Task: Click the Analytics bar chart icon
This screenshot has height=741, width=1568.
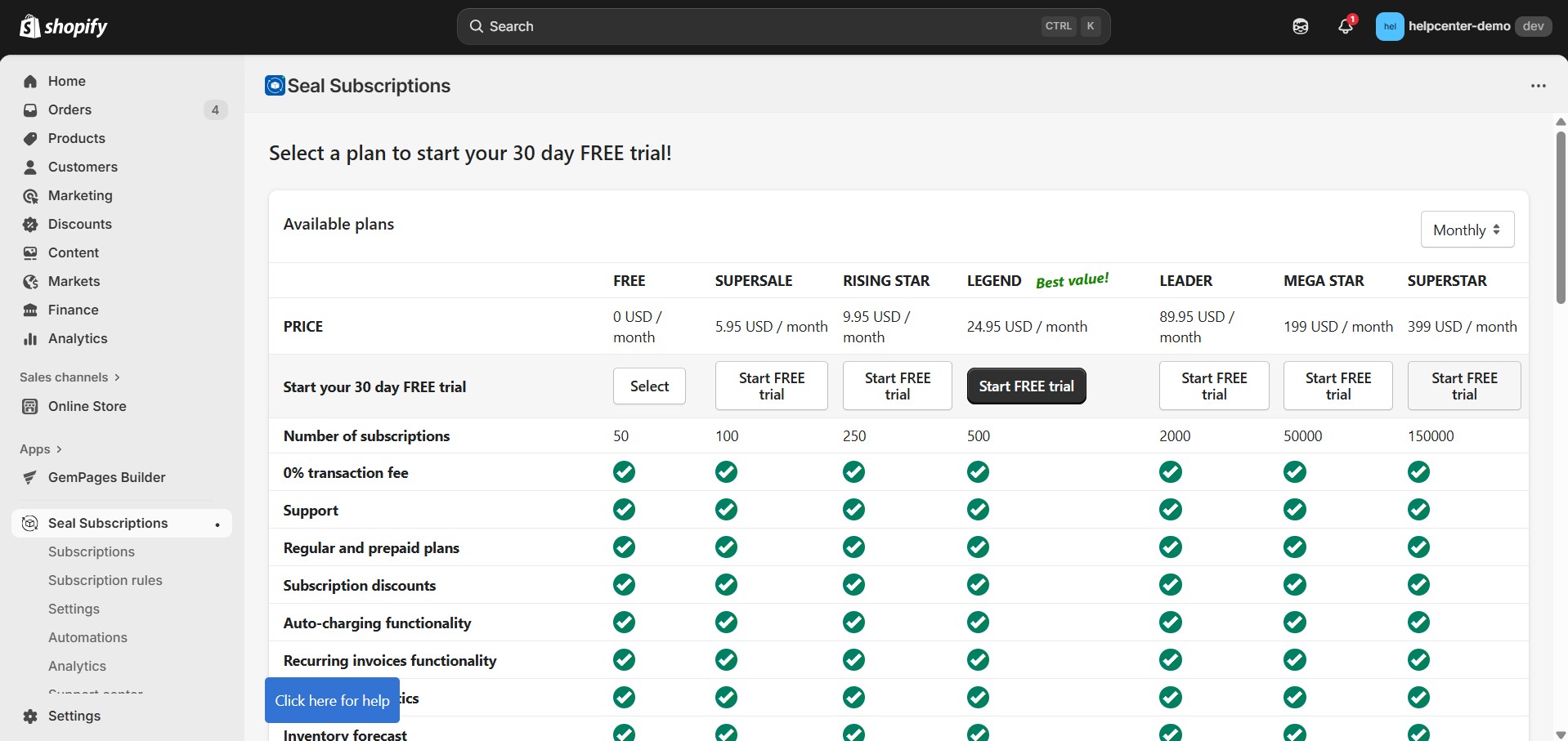Action: [29, 338]
